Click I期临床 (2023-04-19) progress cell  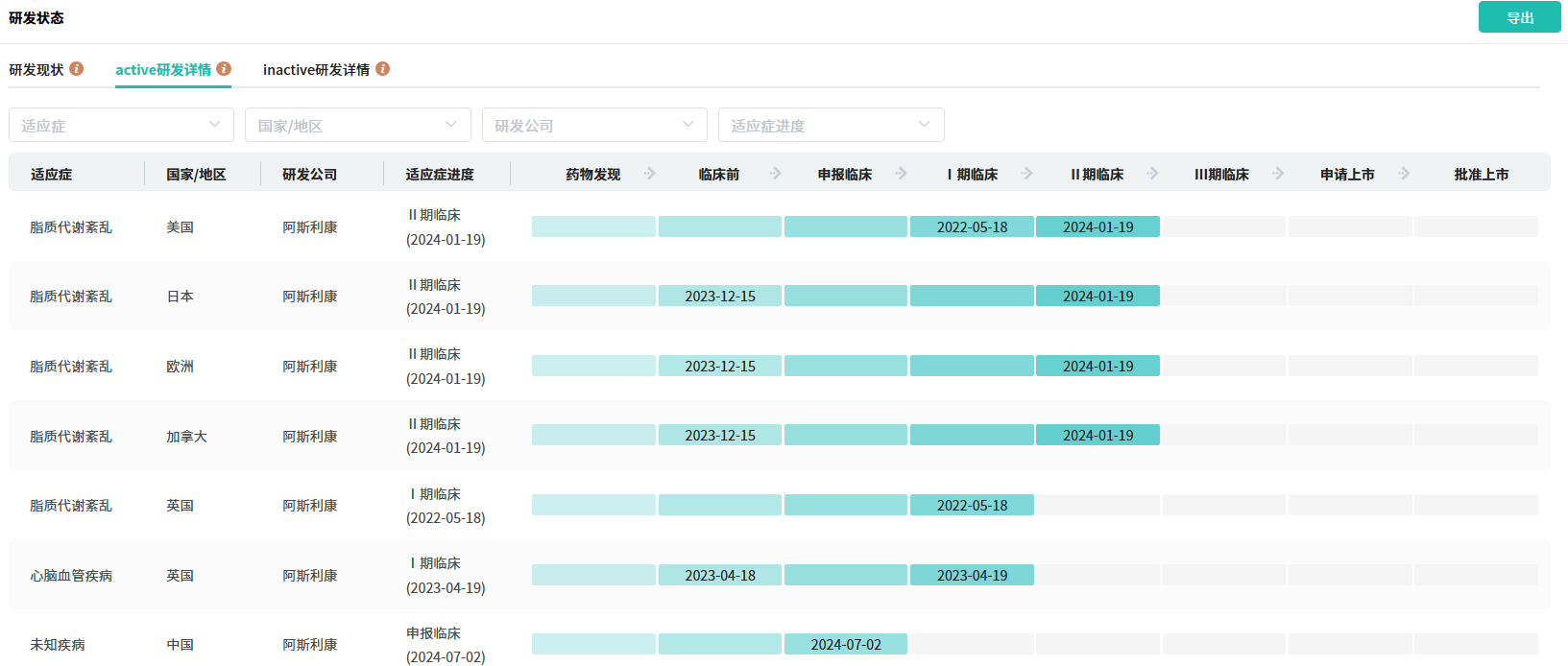coord(446,576)
